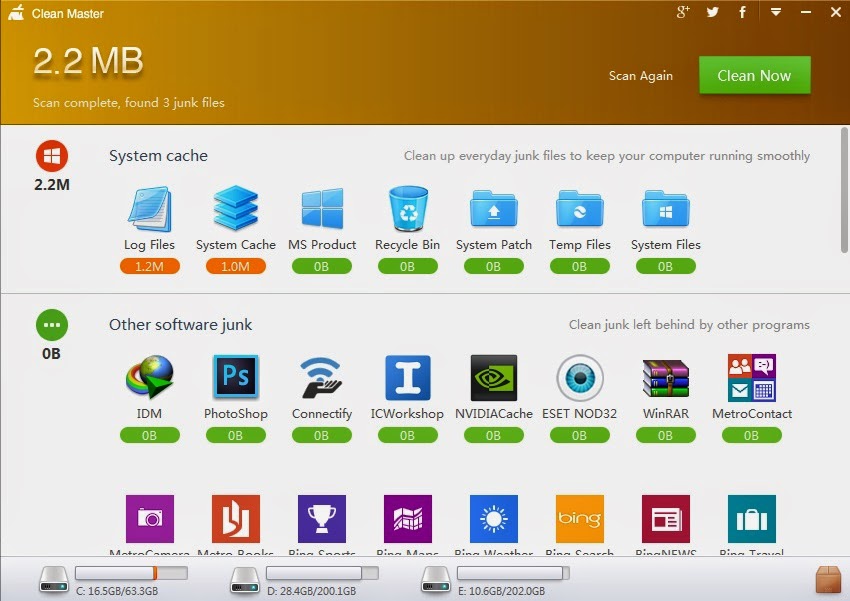
Task: Select the Bing NEWS icon
Action: point(666,519)
